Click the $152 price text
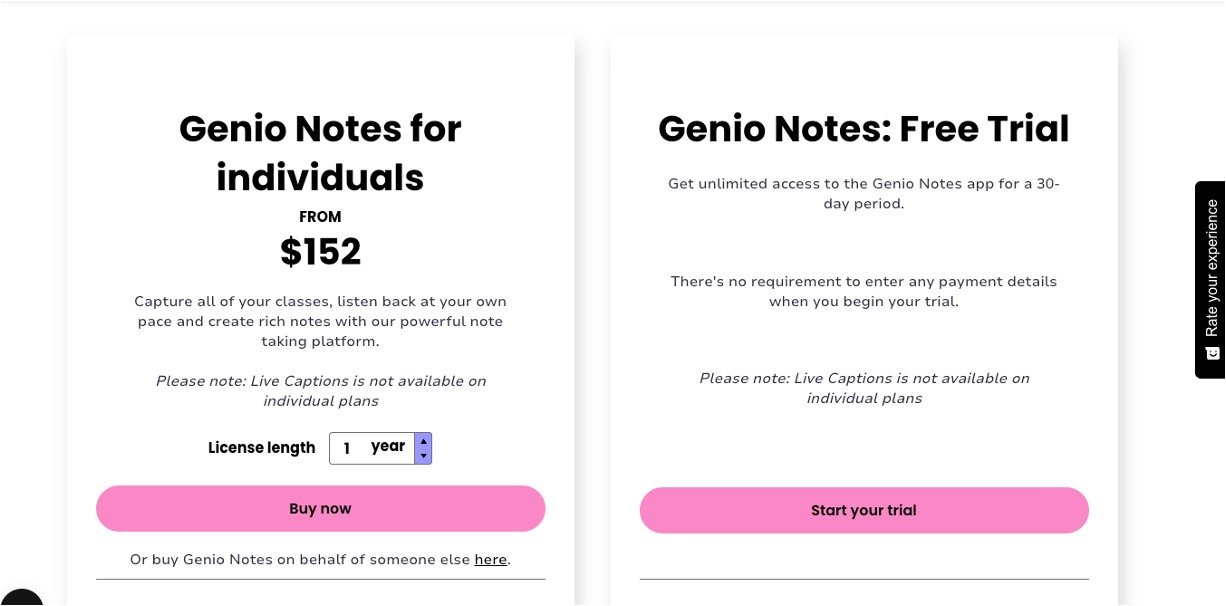 320,252
